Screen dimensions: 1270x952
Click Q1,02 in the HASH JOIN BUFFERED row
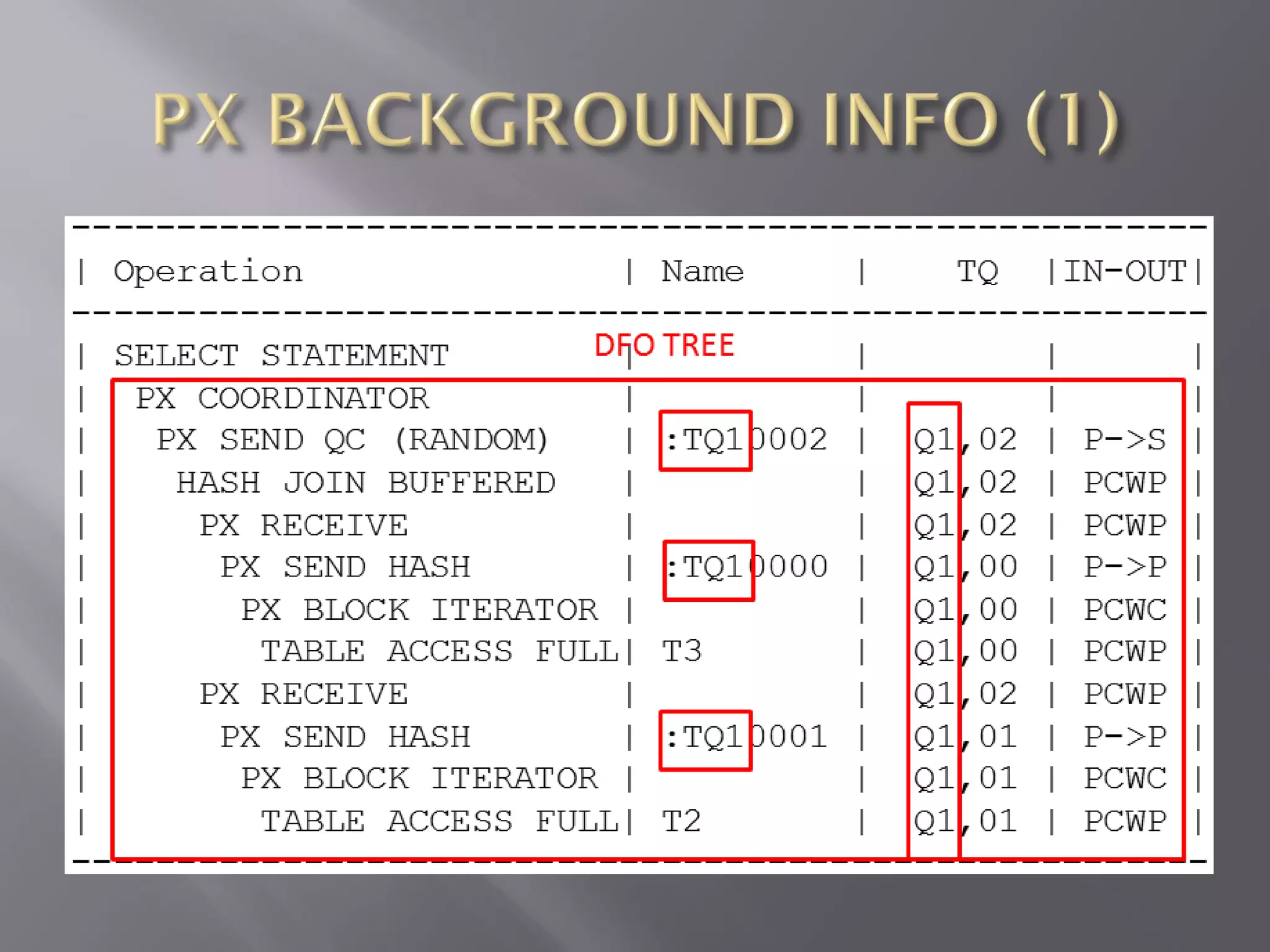point(965,484)
